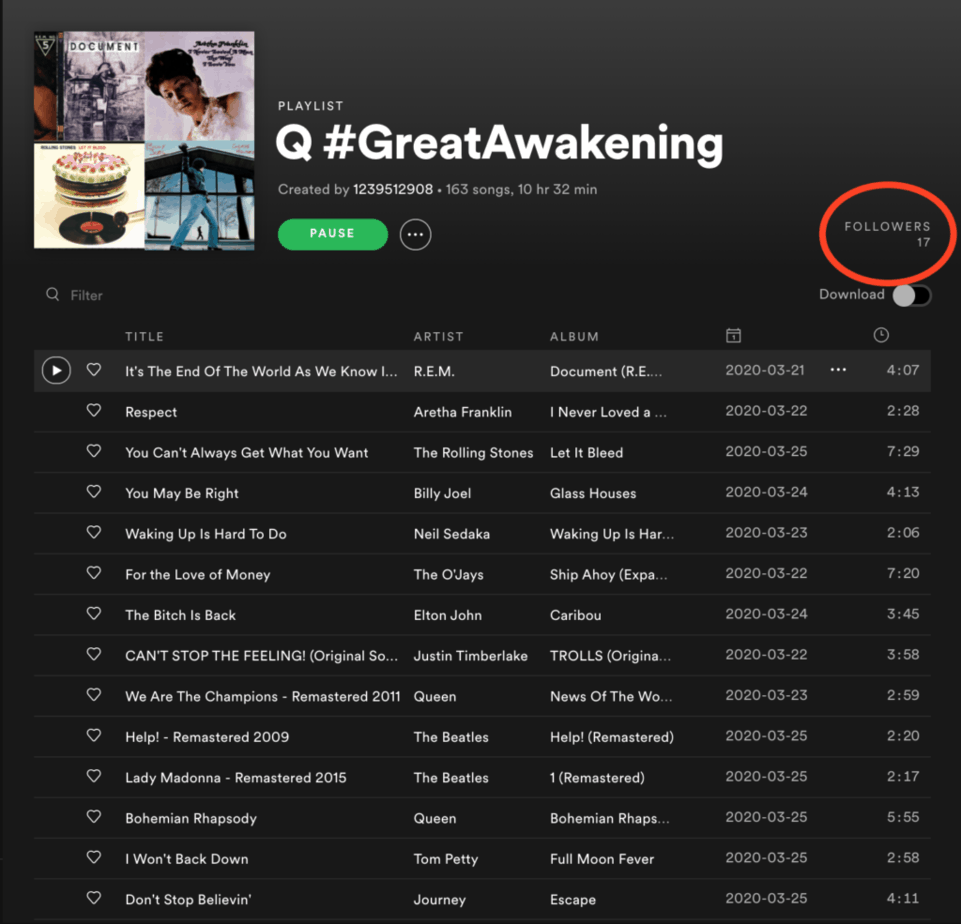This screenshot has height=924, width=961.
Task: Open album Caribou
Action: [575, 615]
